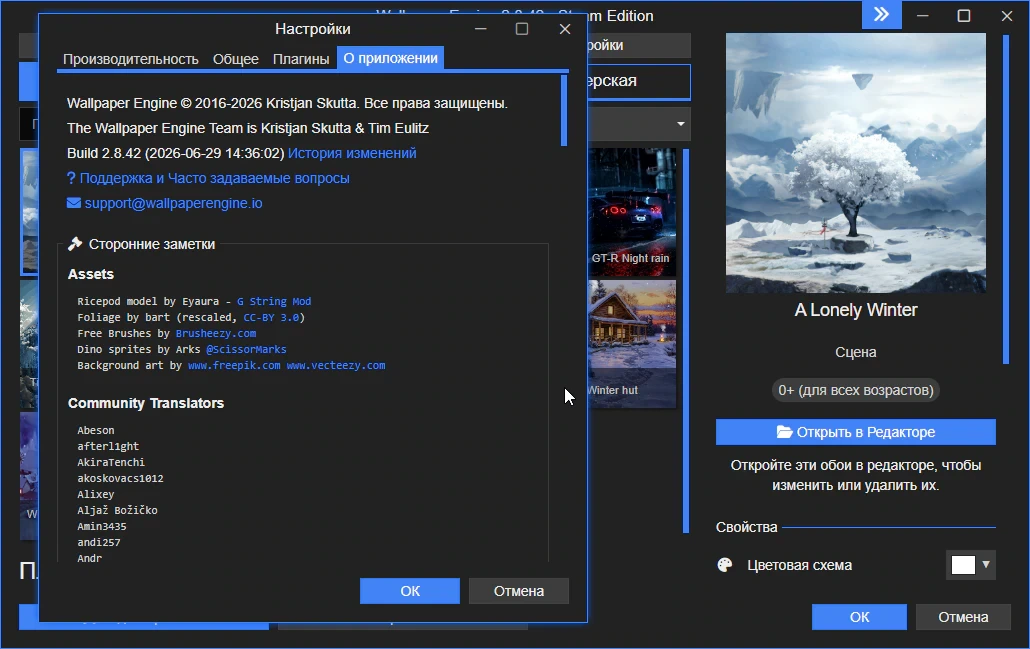Click the folder icon on Открыть в Редакторе
Viewport: 1030px width, 649px height.
pyautogui.click(x=784, y=432)
